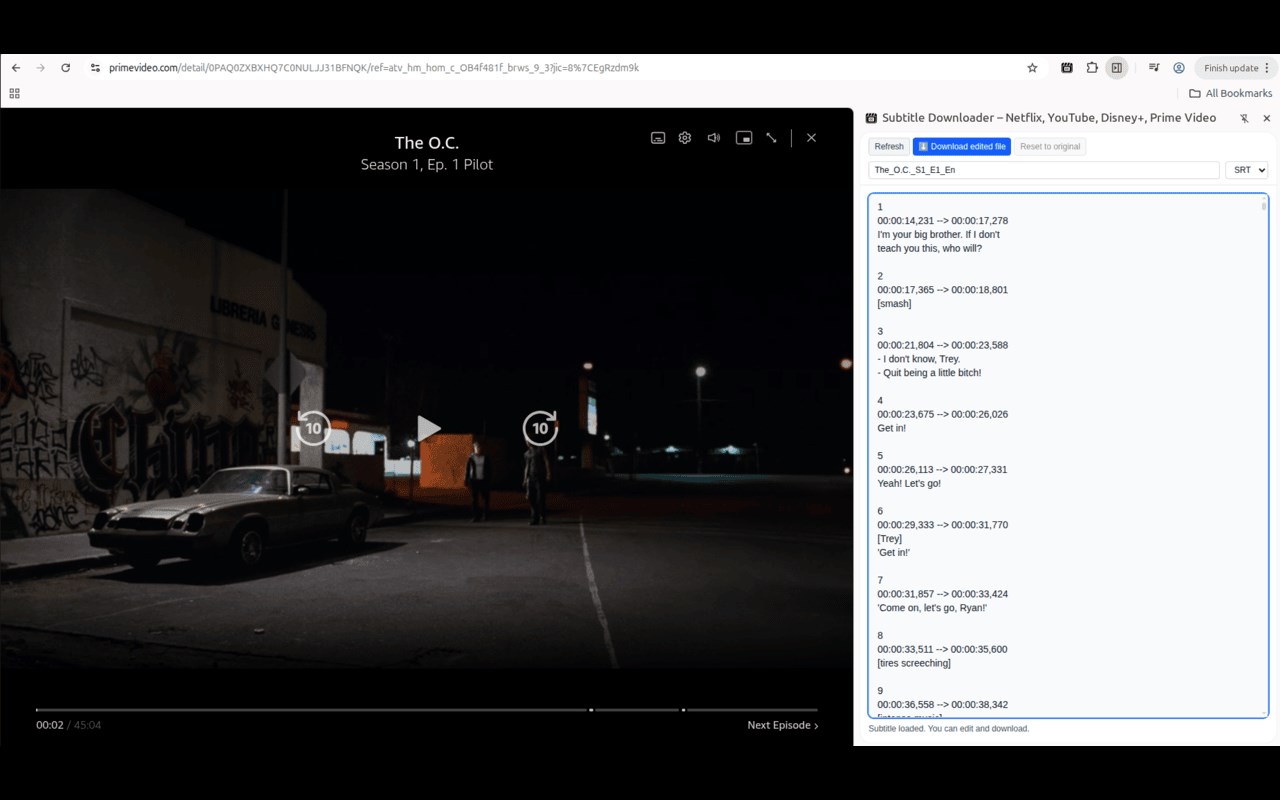Toggle fullscreen with the diagonal arrows icon

pyautogui.click(x=772, y=138)
